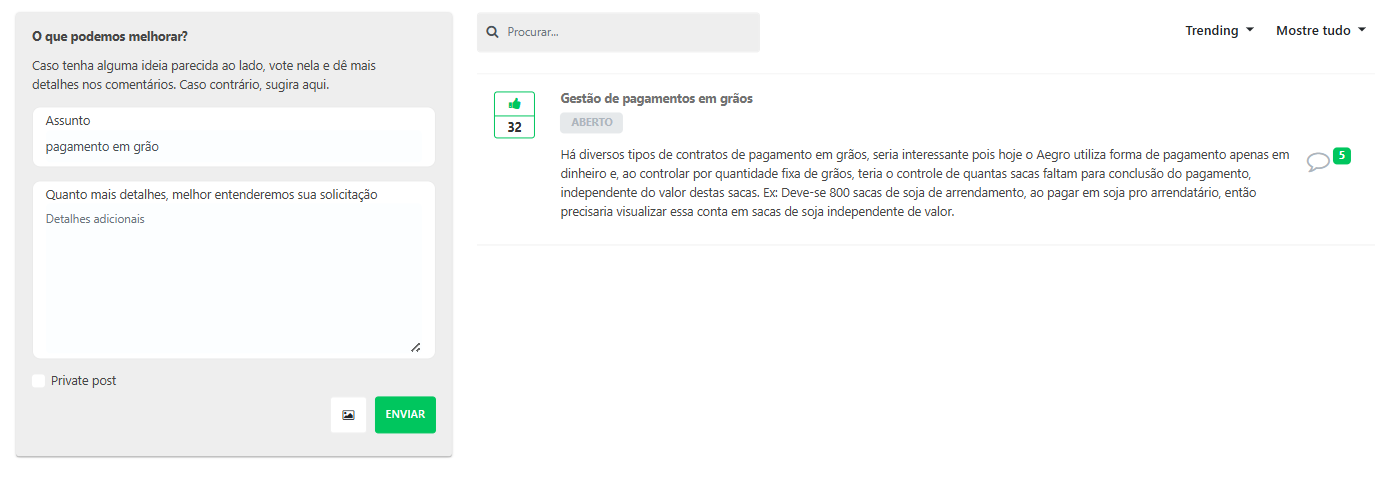This screenshot has width=1386, height=477.
Task: Click the ABERTO status badge
Action: pyautogui.click(x=591, y=123)
